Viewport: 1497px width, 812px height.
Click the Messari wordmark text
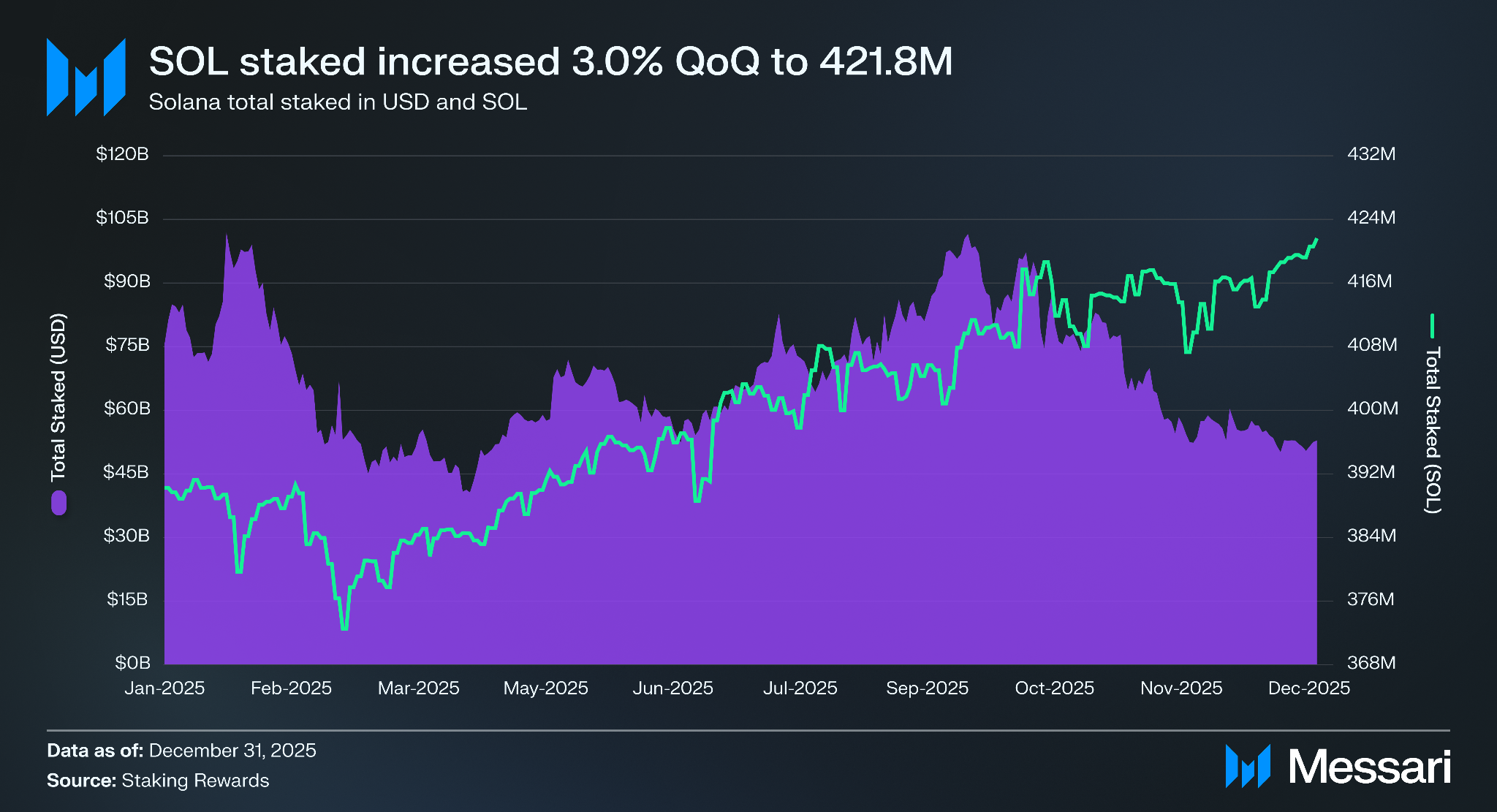(1369, 767)
